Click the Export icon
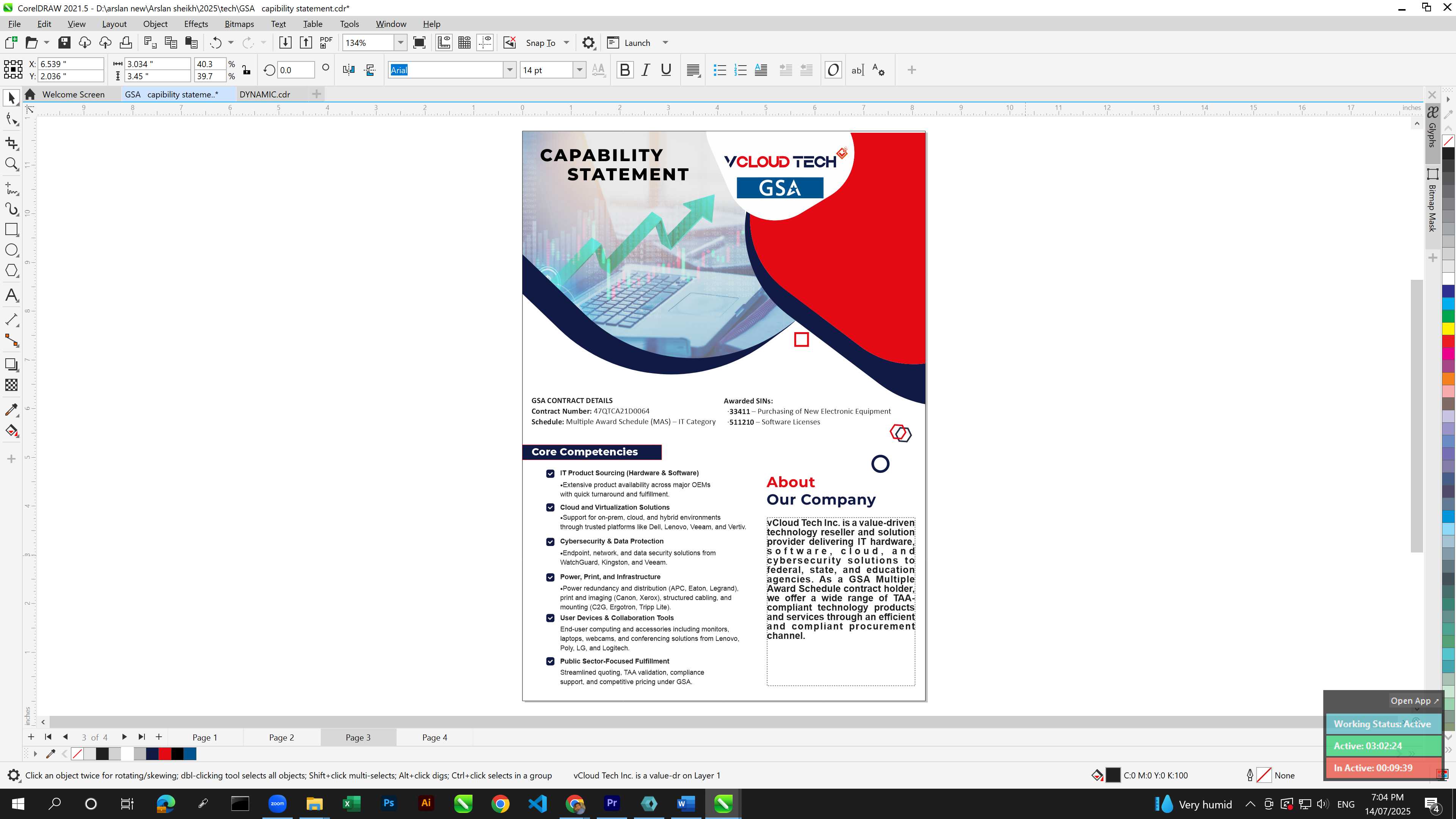Image resolution: width=1456 pixels, height=819 pixels. click(306, 43)
